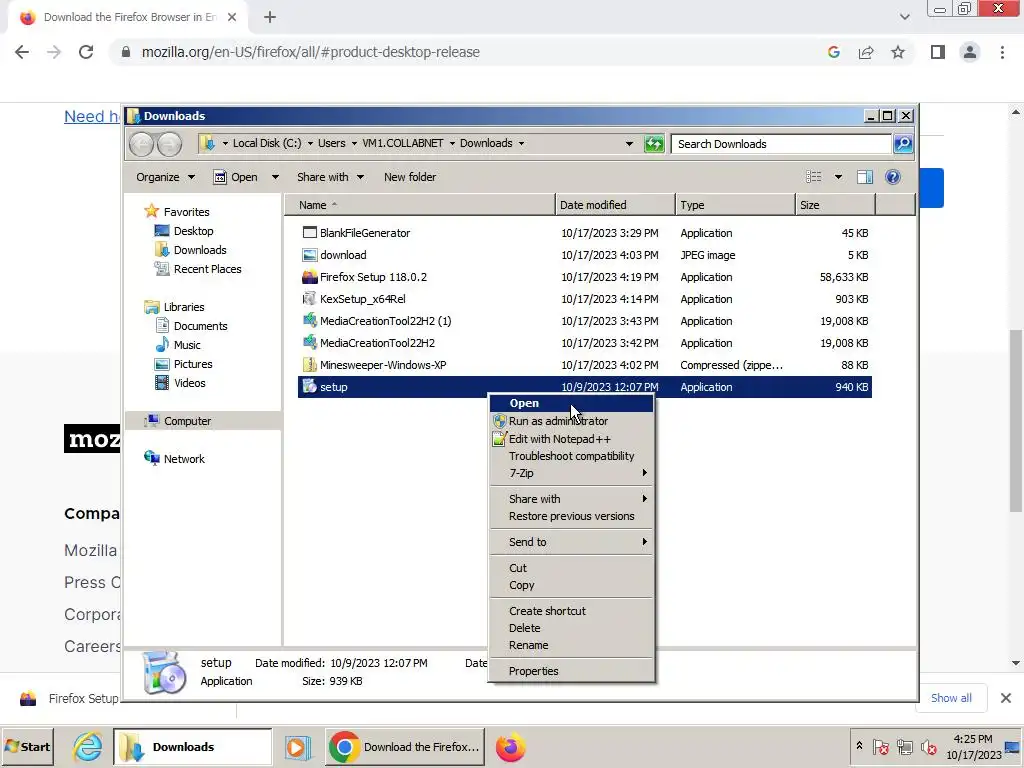Expand the Downloads breadcrumb arrow

pos(521,144)
